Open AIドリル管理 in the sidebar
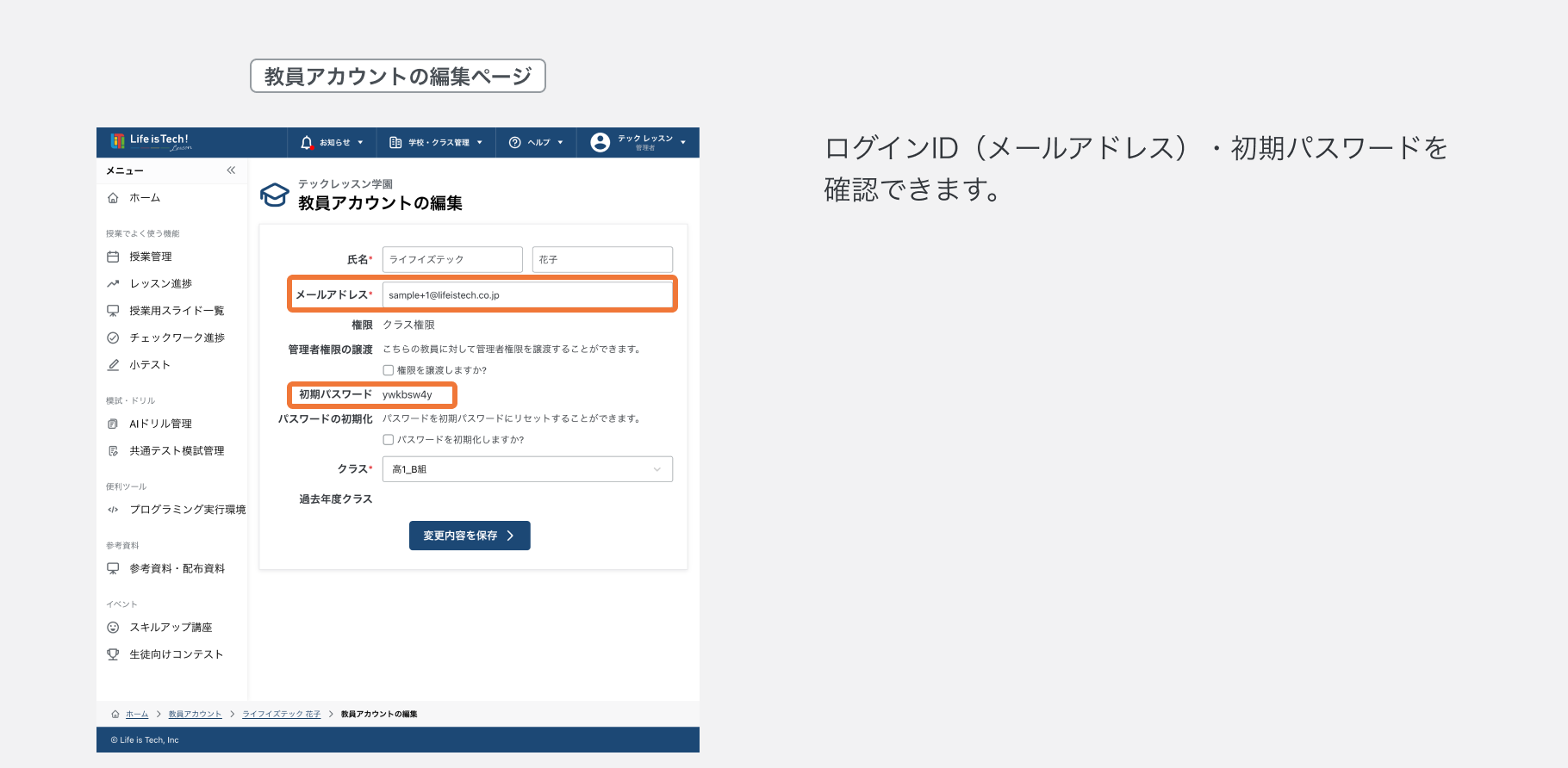The width and height of the screenshot is (1568, 768). pos(160,424)
